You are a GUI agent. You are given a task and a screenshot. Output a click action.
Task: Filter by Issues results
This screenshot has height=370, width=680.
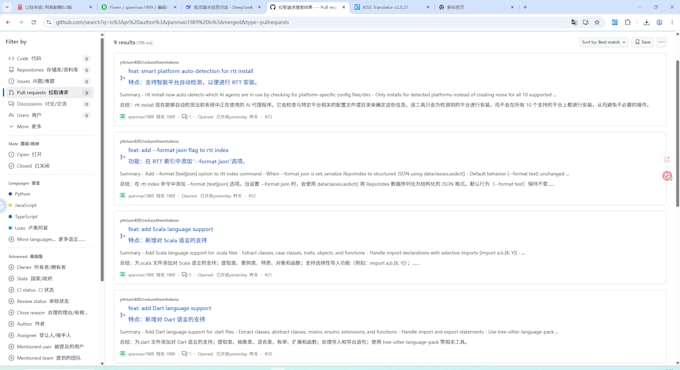49,81
